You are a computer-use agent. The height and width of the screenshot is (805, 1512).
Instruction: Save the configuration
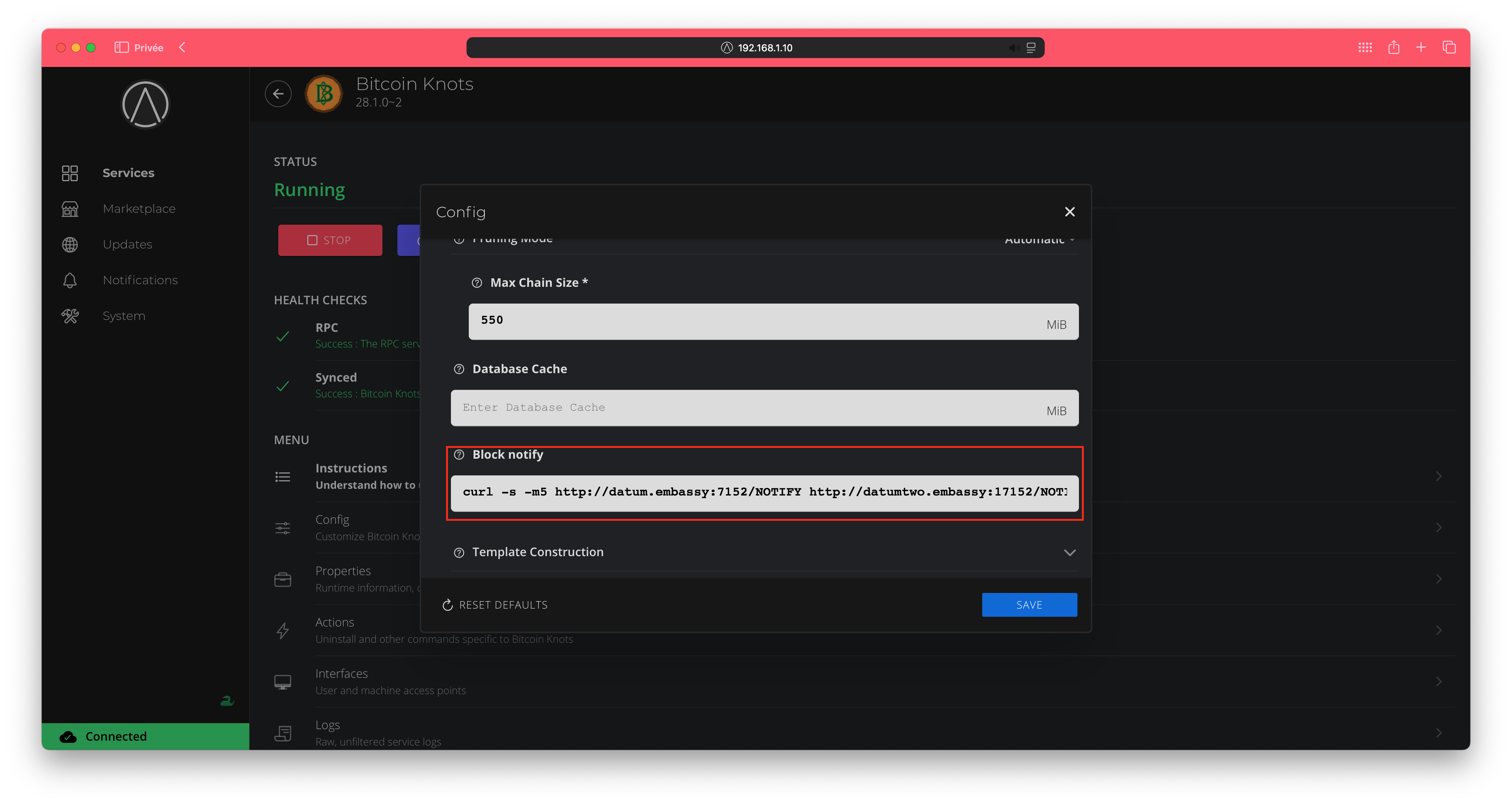click(1029, 604)
